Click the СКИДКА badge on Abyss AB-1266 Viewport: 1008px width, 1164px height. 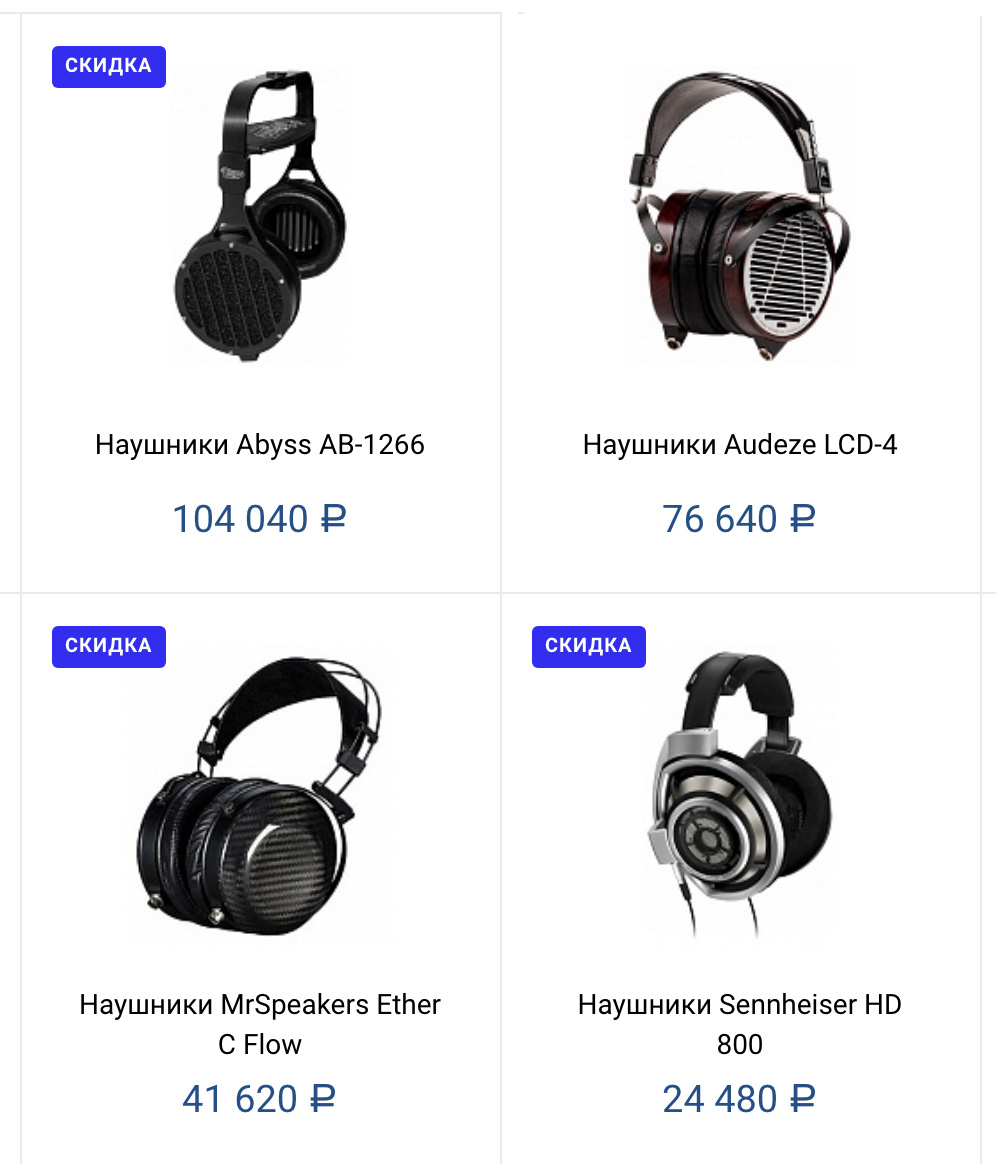(109, 67)
